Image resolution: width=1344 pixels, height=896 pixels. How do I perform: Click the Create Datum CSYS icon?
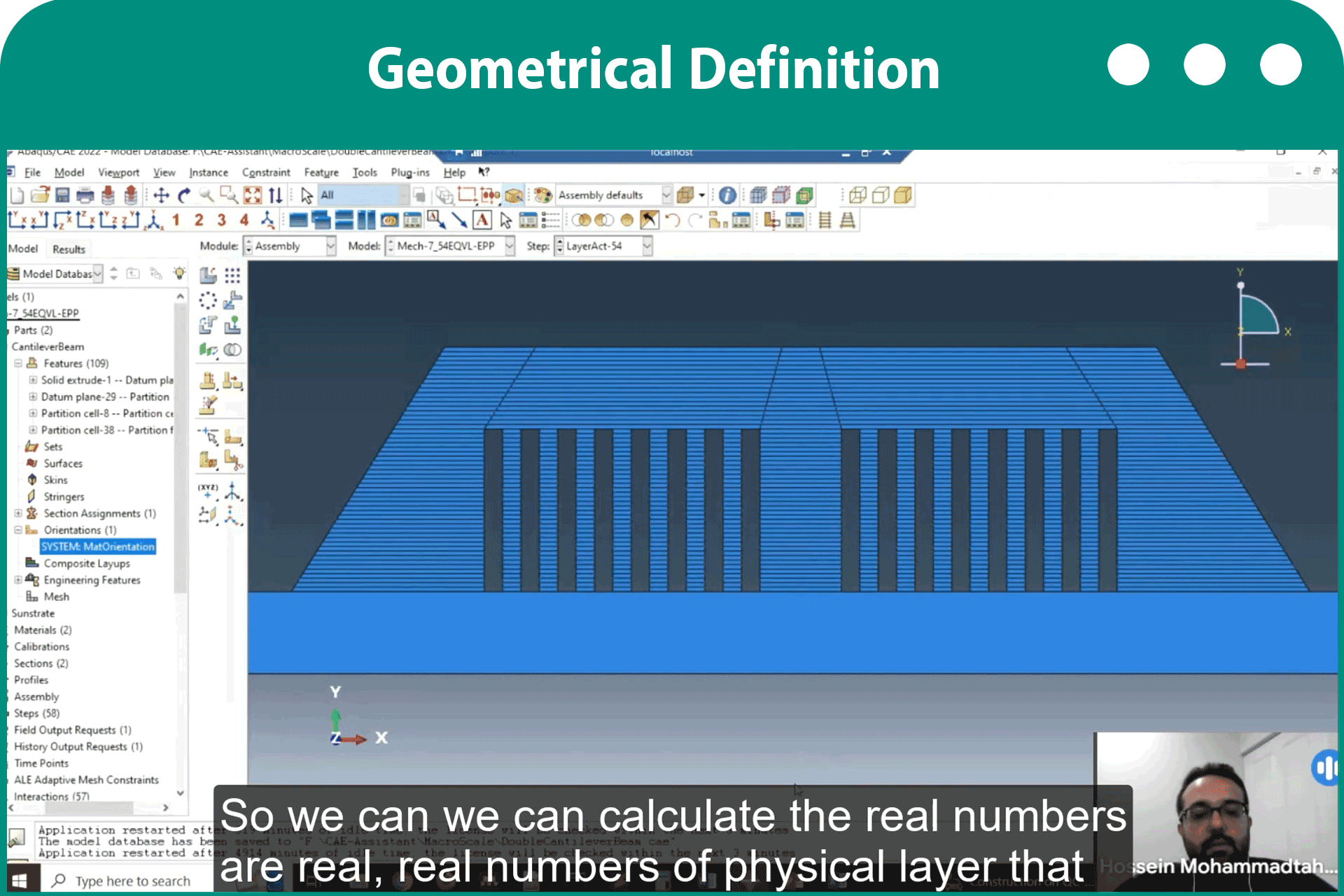pos(232,491)
